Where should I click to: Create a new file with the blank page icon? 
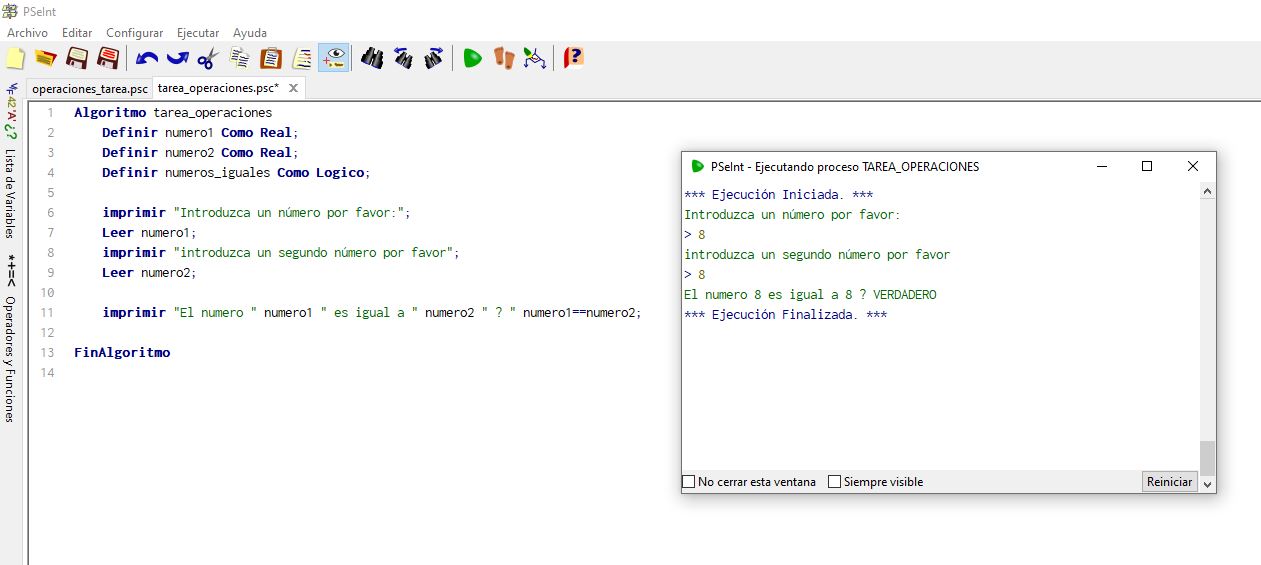coord(15,58)
